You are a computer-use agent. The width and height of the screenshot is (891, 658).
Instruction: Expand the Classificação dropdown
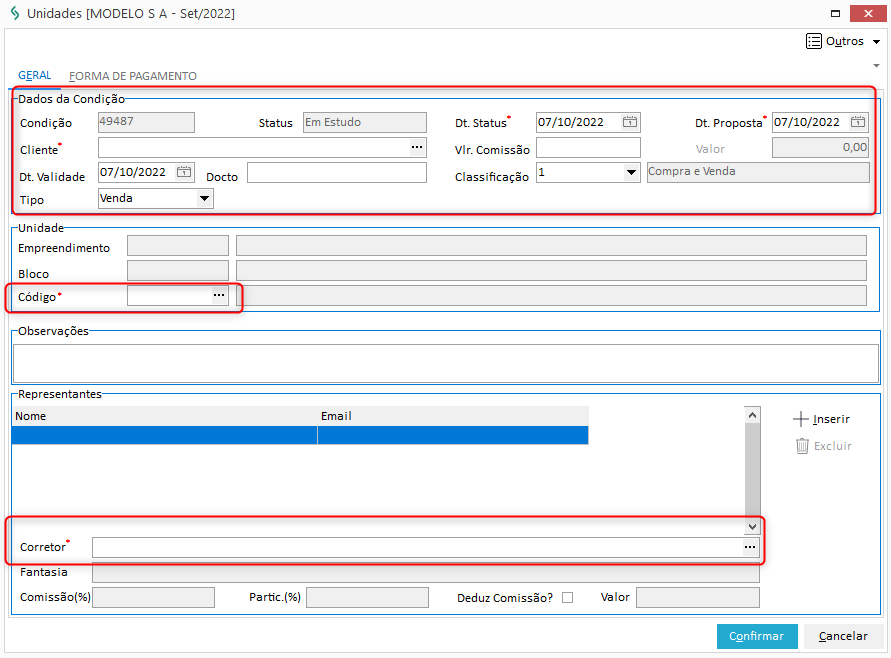(631, 172)
